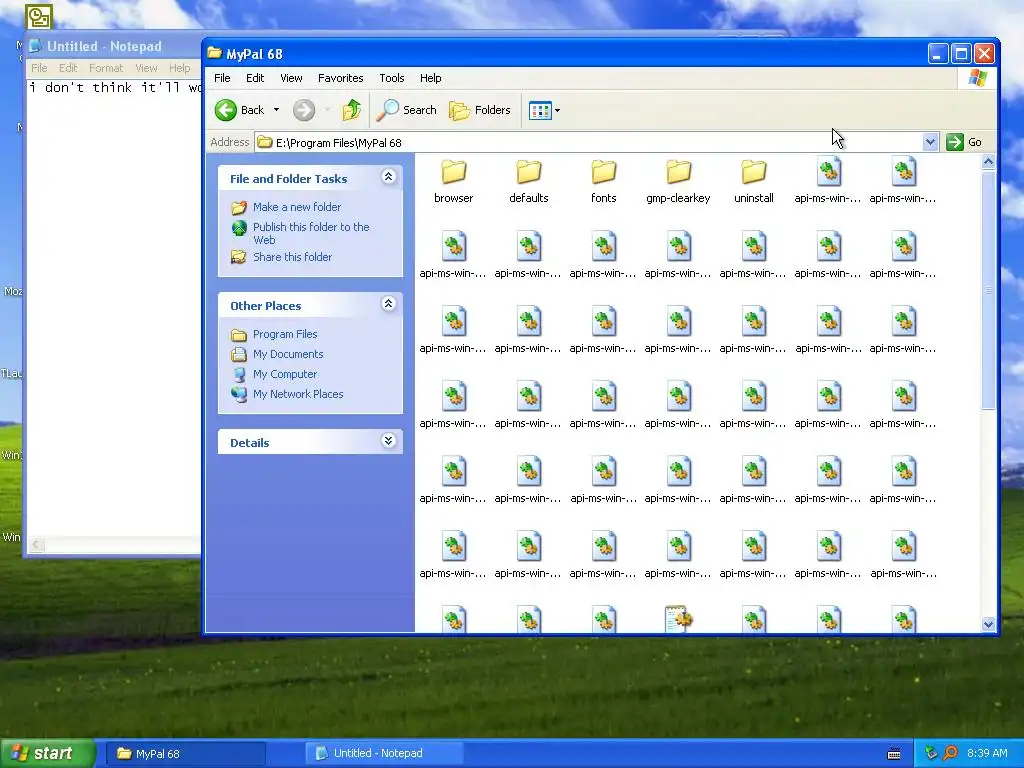
Task: Click the green tray icon left of magnifier
Action: tap(931, 753)
